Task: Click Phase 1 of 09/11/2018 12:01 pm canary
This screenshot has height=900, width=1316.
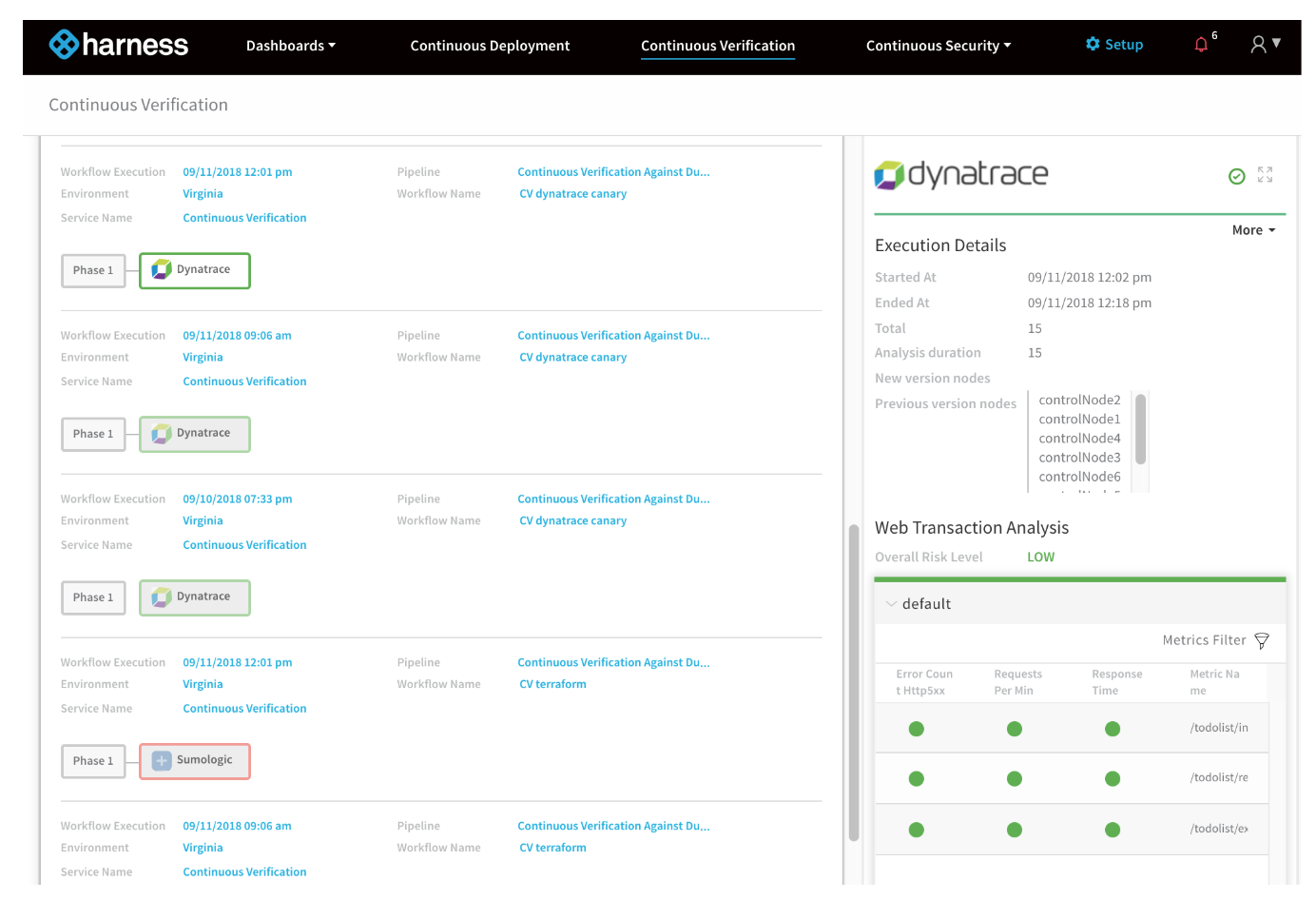Action: tap(93, 270)
